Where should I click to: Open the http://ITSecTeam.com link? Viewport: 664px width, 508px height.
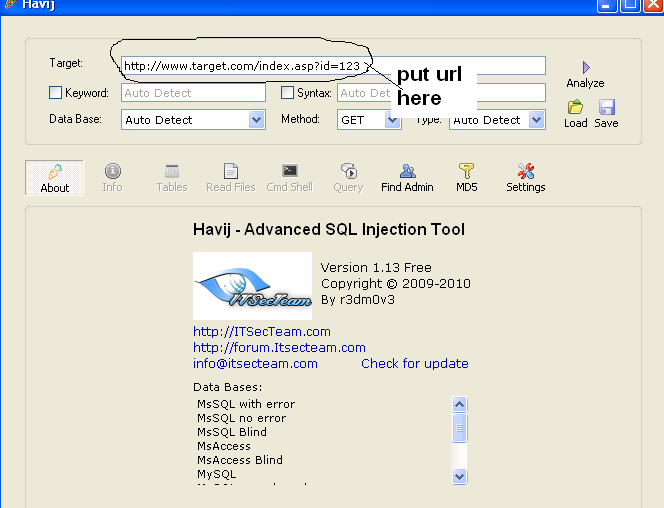[262, 331]
